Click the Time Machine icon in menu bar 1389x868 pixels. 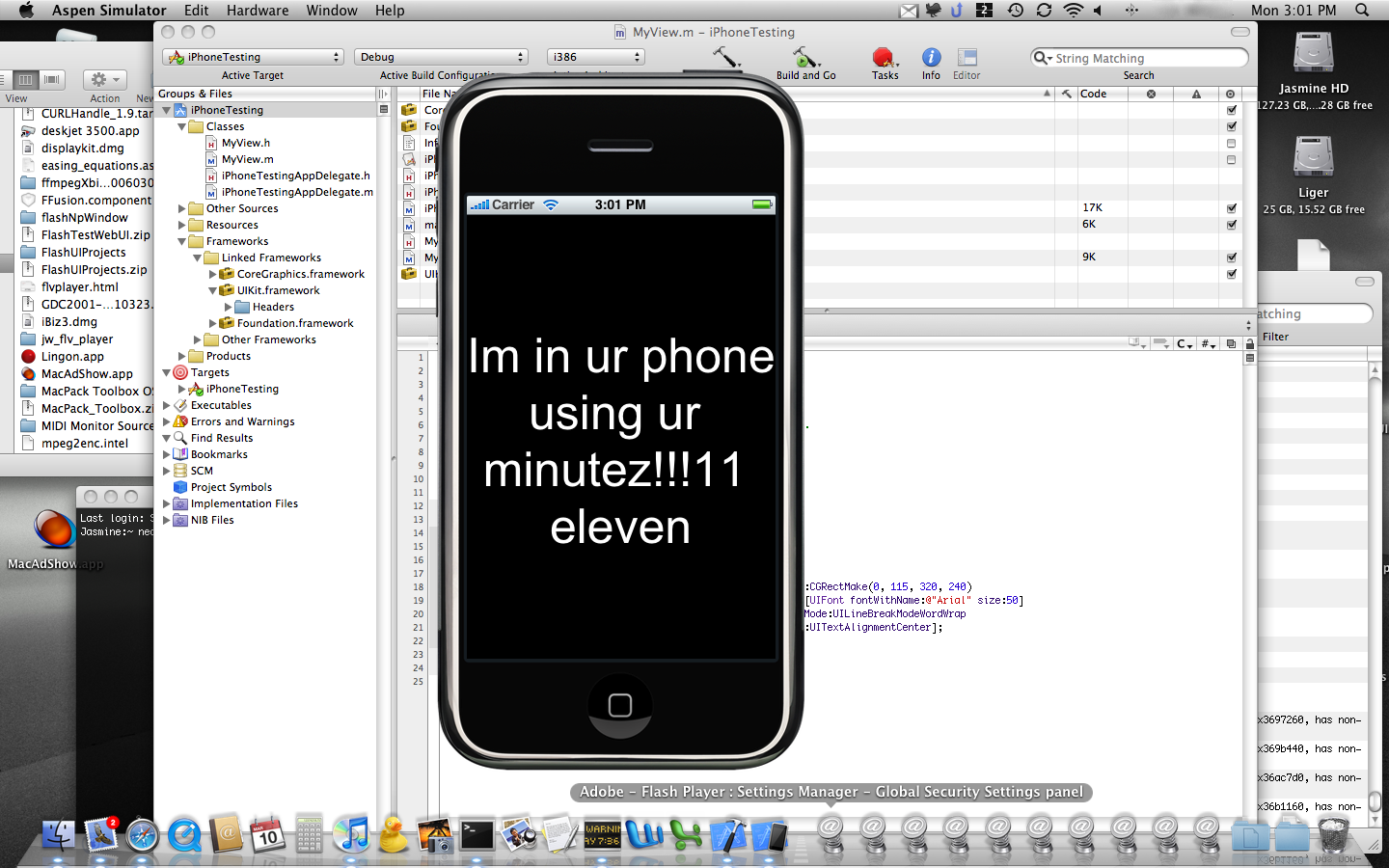click(1016, 10)
